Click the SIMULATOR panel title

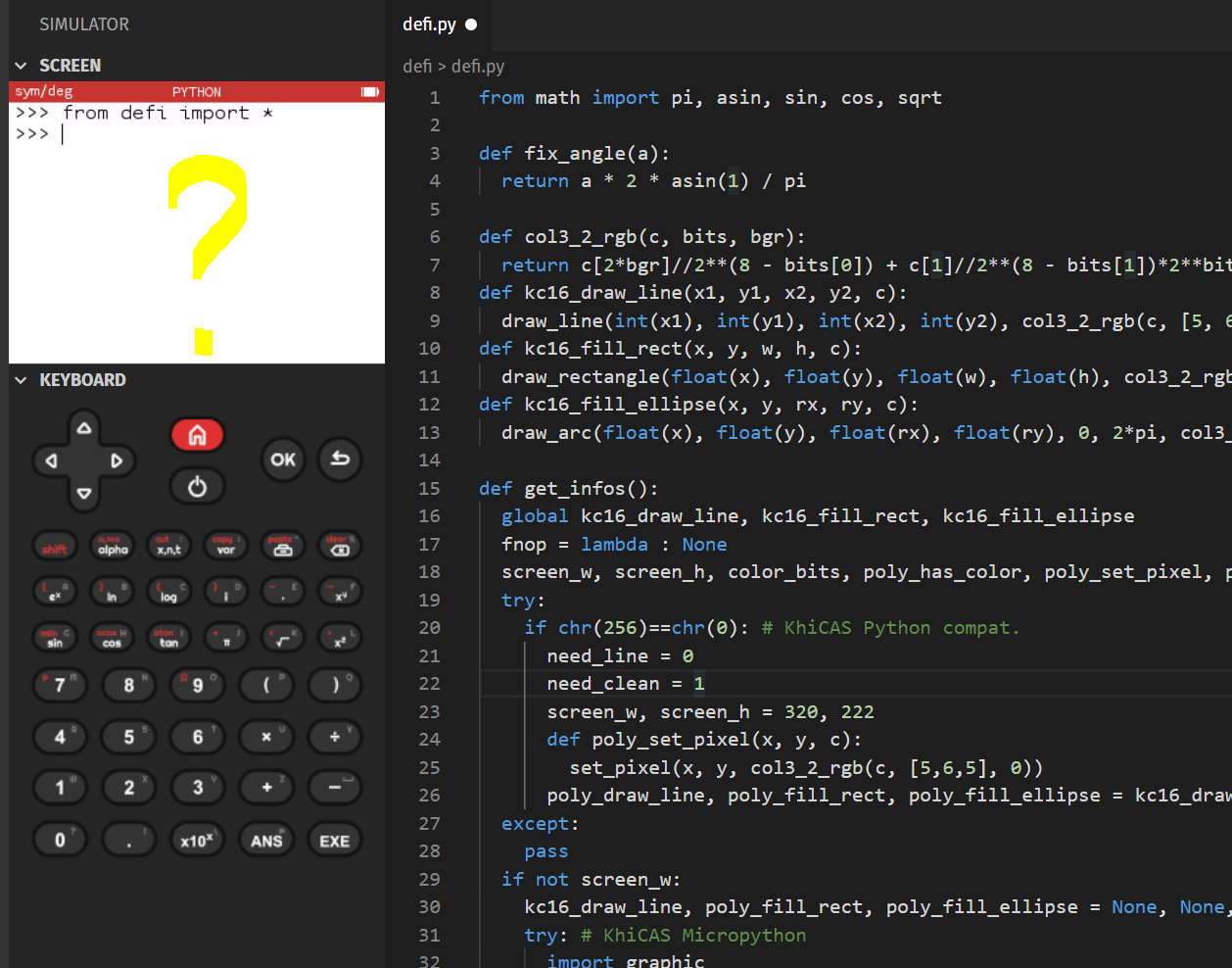[x=84, y=24]
